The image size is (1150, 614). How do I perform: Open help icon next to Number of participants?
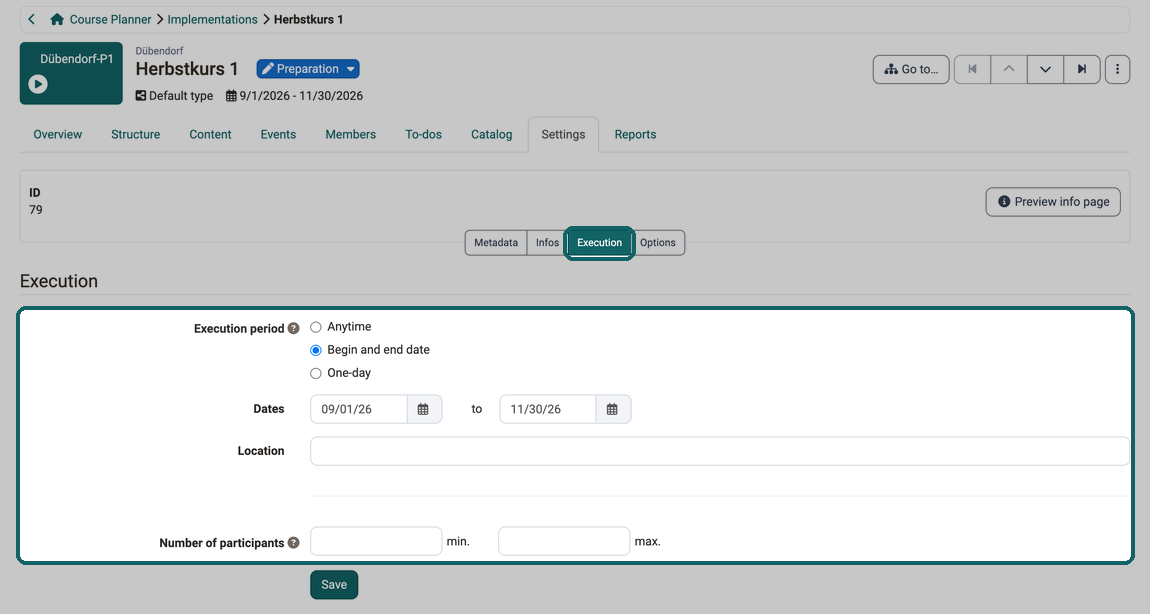pyautogui.click(x=293, y=542)
